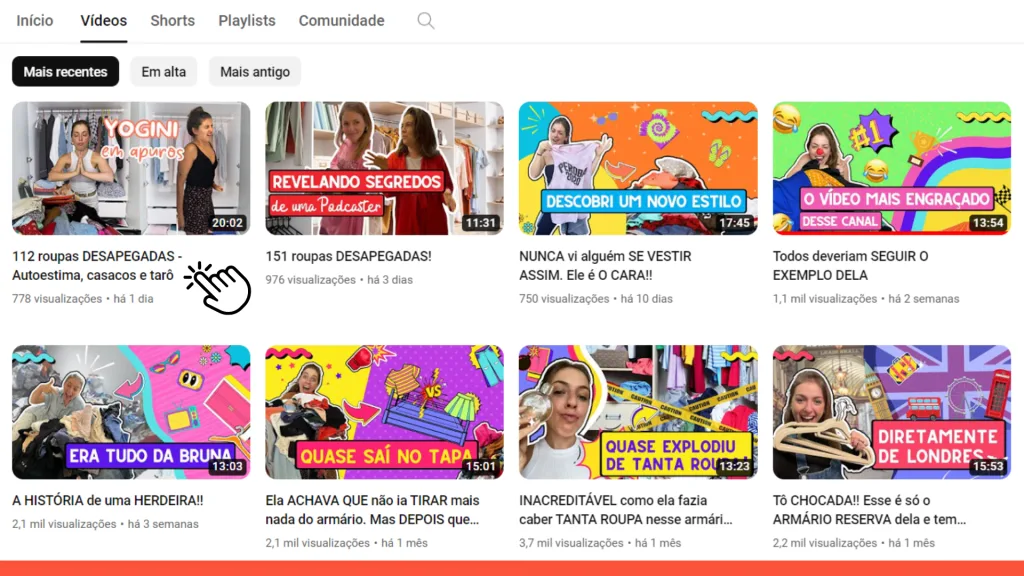Open the O Vídeo Mais Engraçado thumbnail
The height and width of the screenshot is (576, 1024).
point(891,168)
